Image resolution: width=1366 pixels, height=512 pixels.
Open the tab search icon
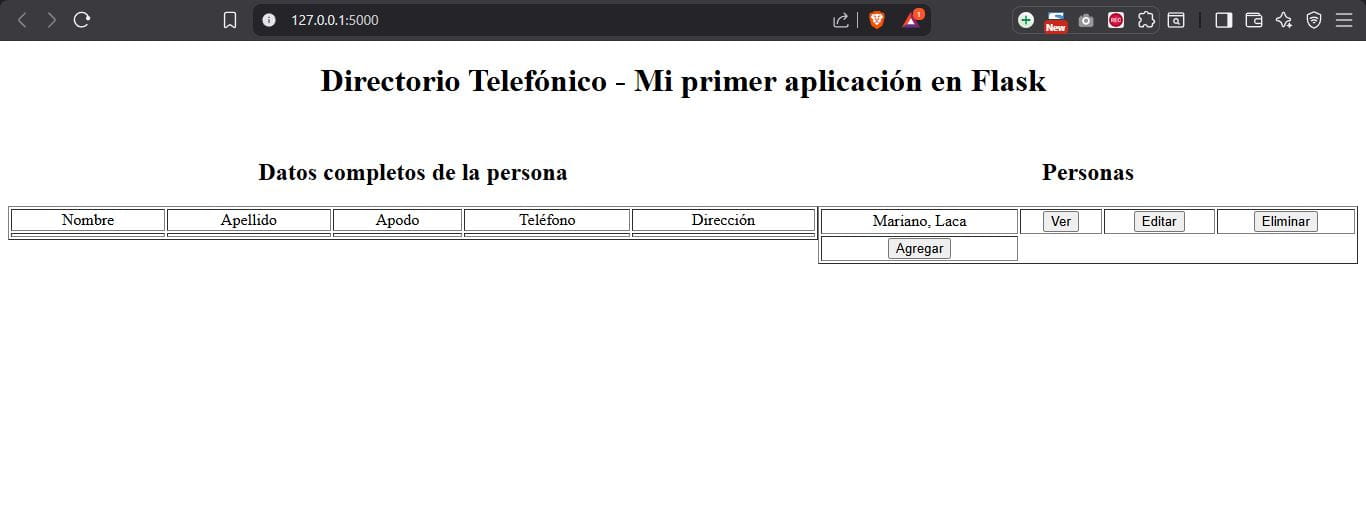pyautogui.click(x=1177, y=19)
